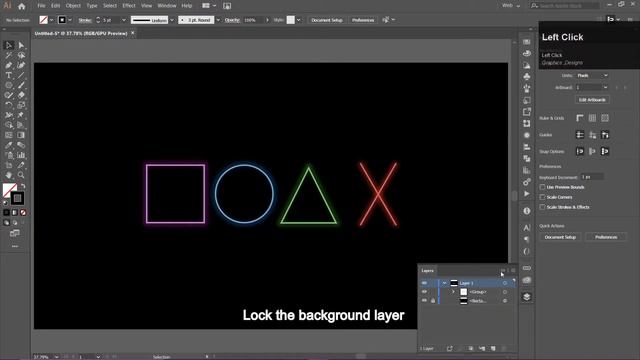Swap fill and stroke colors
Screen dimensions: 640x360
coord(23,186)
